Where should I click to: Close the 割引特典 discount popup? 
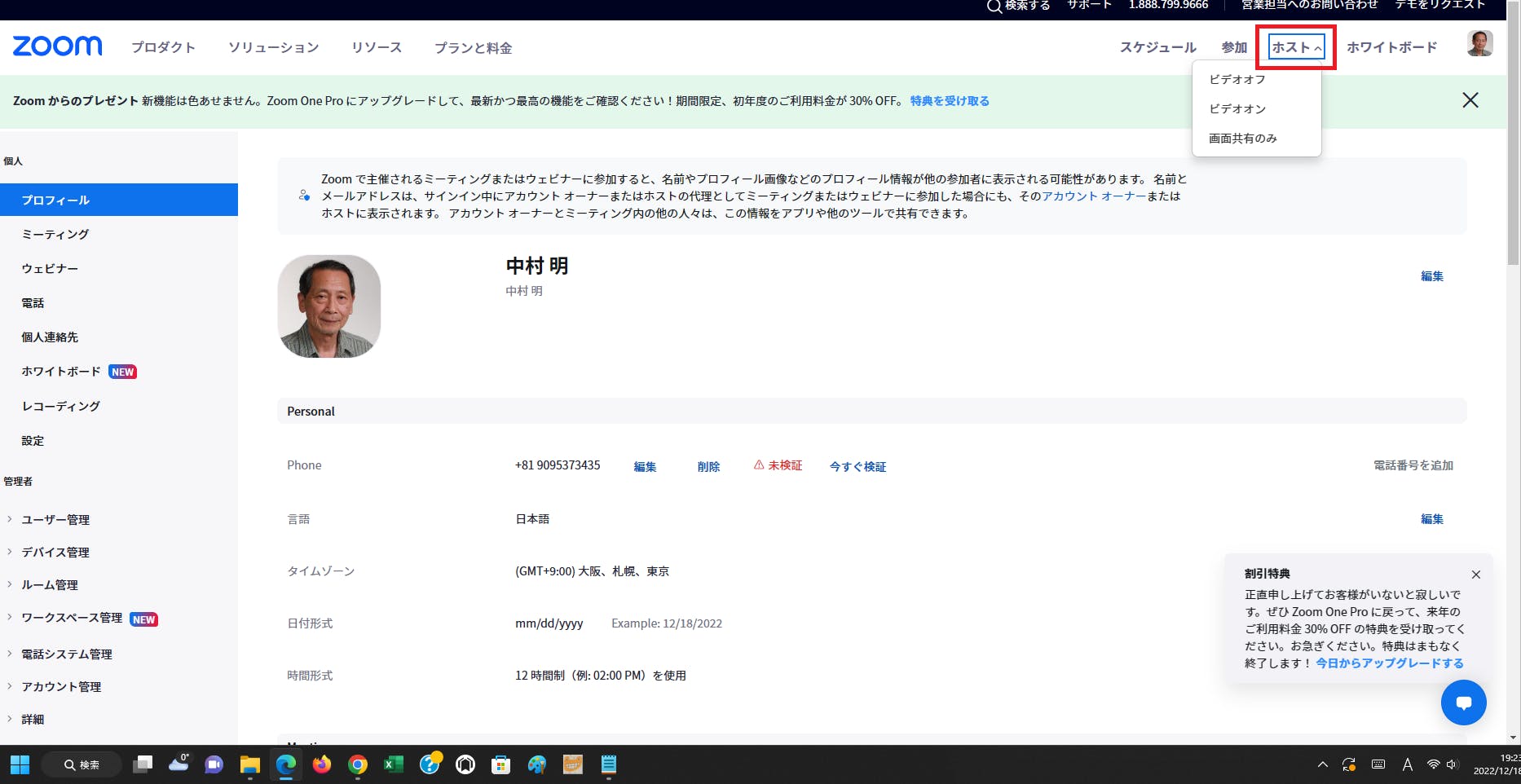(1475, 575)
